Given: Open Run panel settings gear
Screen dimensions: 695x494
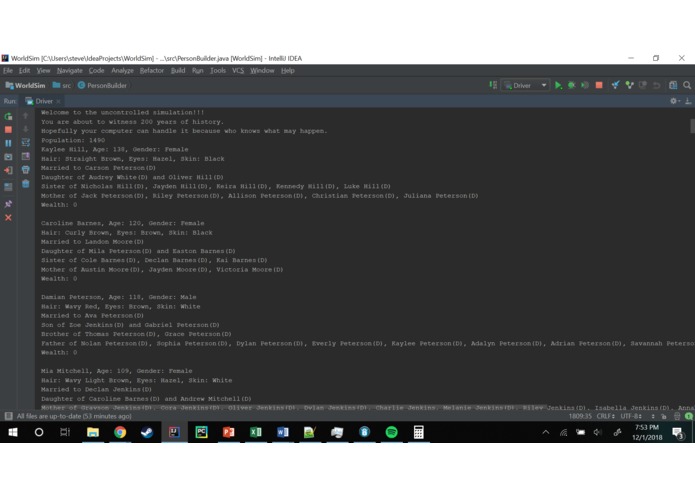Looking at the screenshot, I should pos(674,101).
